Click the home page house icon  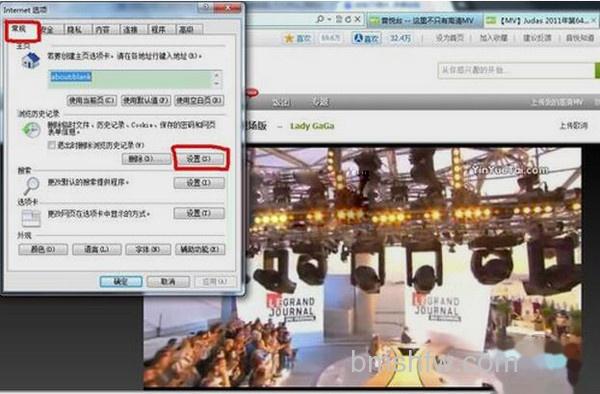click(31, 60)
